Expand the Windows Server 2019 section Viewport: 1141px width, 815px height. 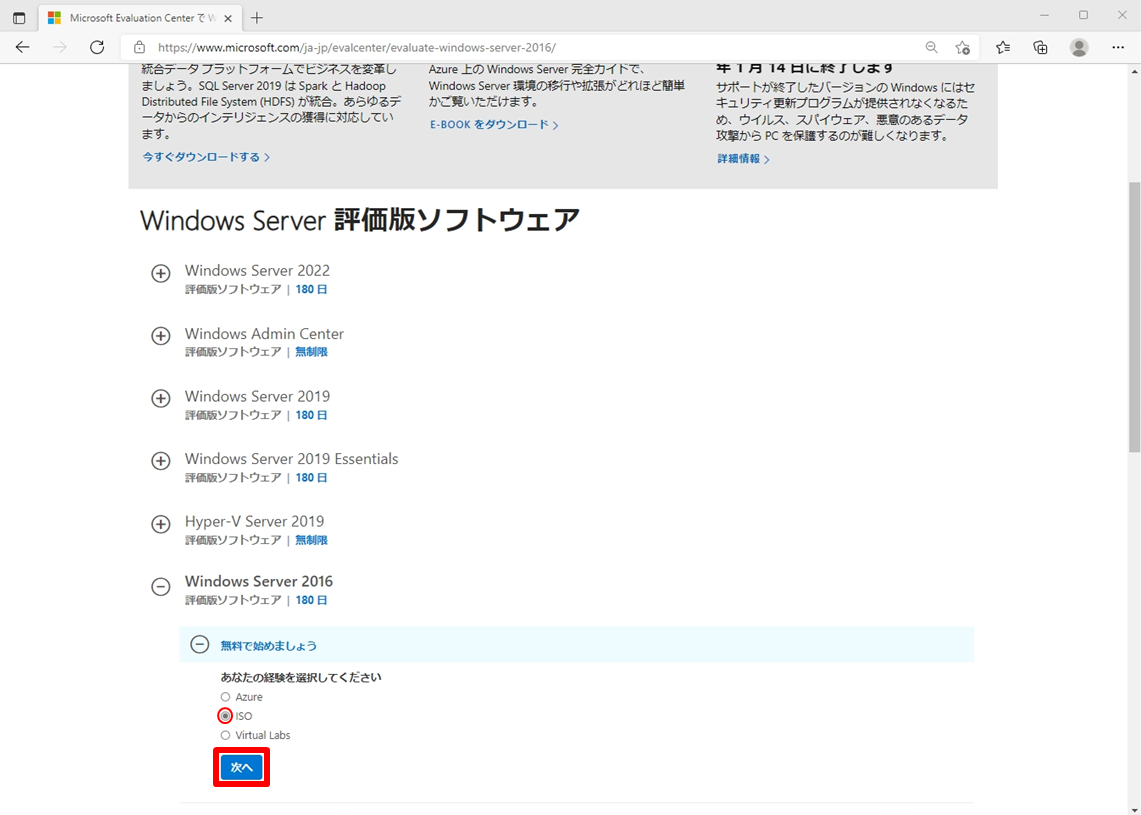(x=160, y=399)
